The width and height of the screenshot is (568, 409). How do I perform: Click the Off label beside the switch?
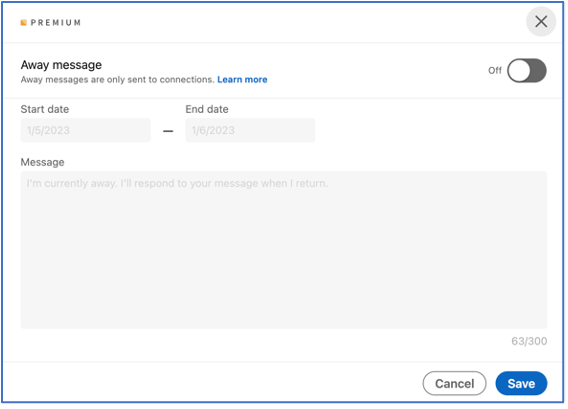point(495,70)
